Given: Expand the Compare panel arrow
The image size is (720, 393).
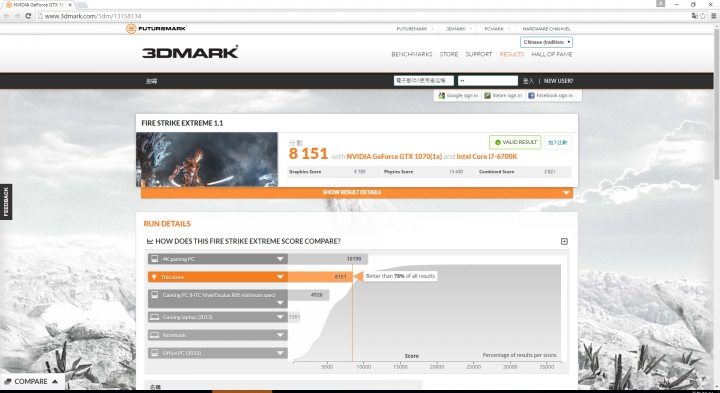Looking at the screenshot, I should coord(55,382).
